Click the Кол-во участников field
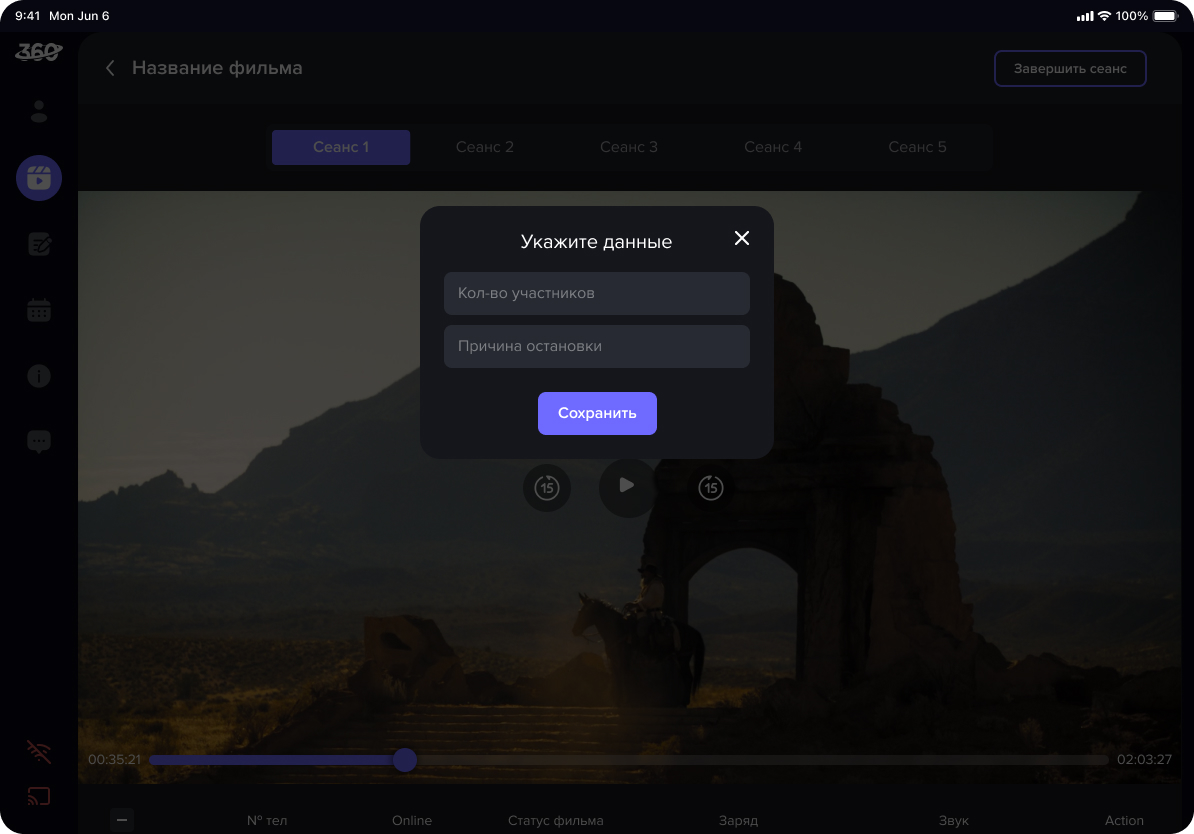This screenshot has height=834, width=1194. coord(596,293)
